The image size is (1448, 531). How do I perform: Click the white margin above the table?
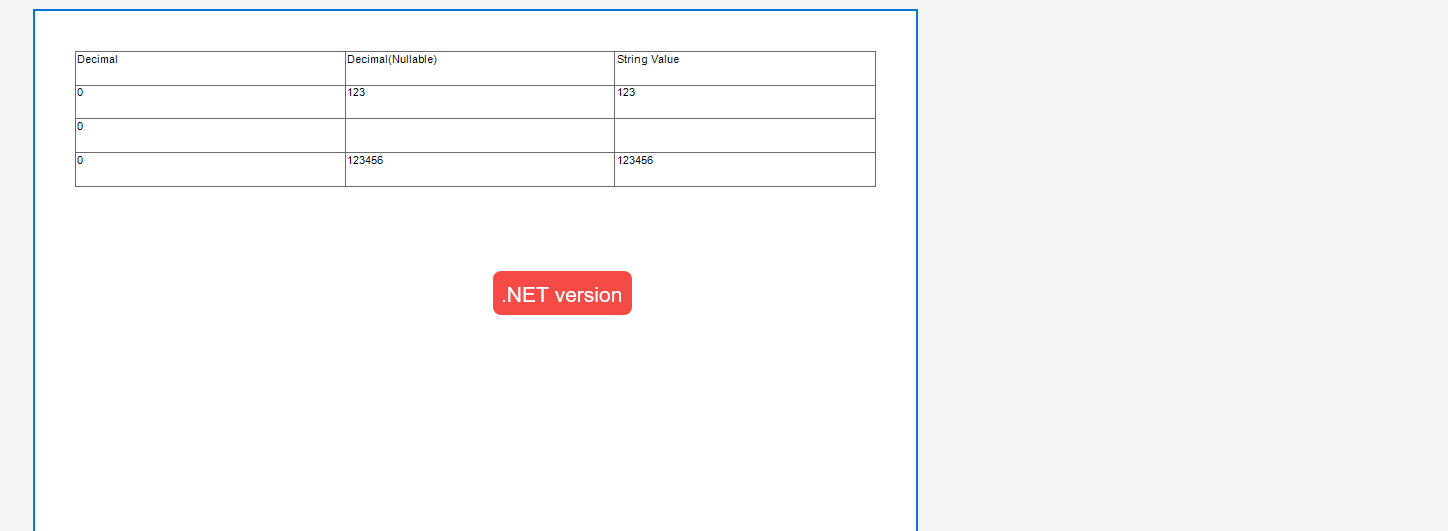(x=475, y=31)
